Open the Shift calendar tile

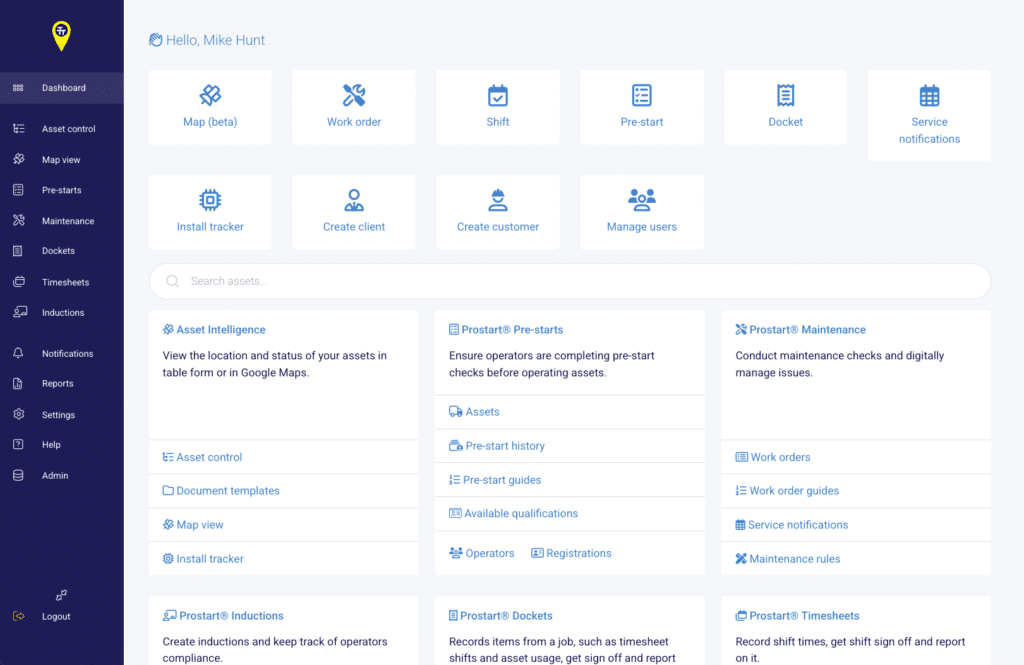(x=498, y=107)
